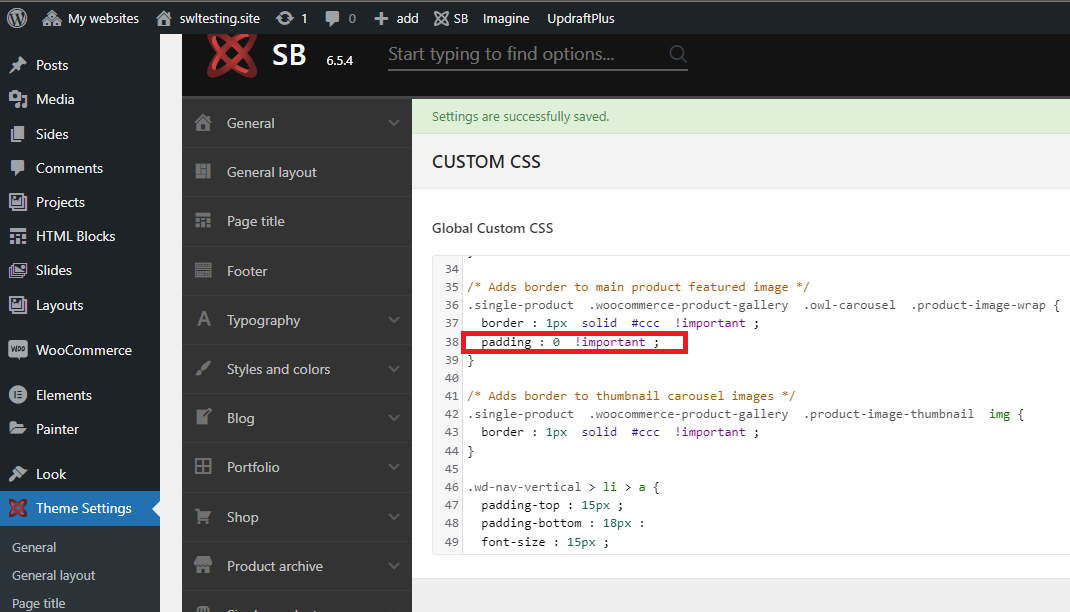Click line 46 wd-nav-vertical selector

pyautogui.click(x=563, y=486)
